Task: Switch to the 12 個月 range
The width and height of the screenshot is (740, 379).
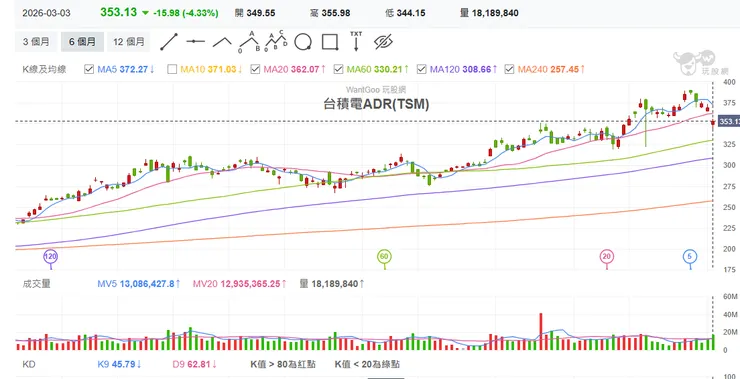Action: click(x=128, y=42)
